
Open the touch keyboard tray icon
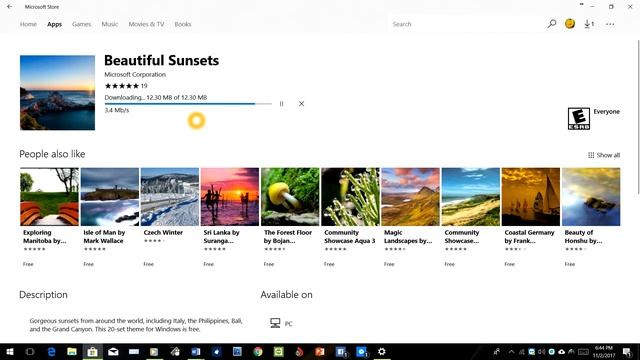[583, 351]
